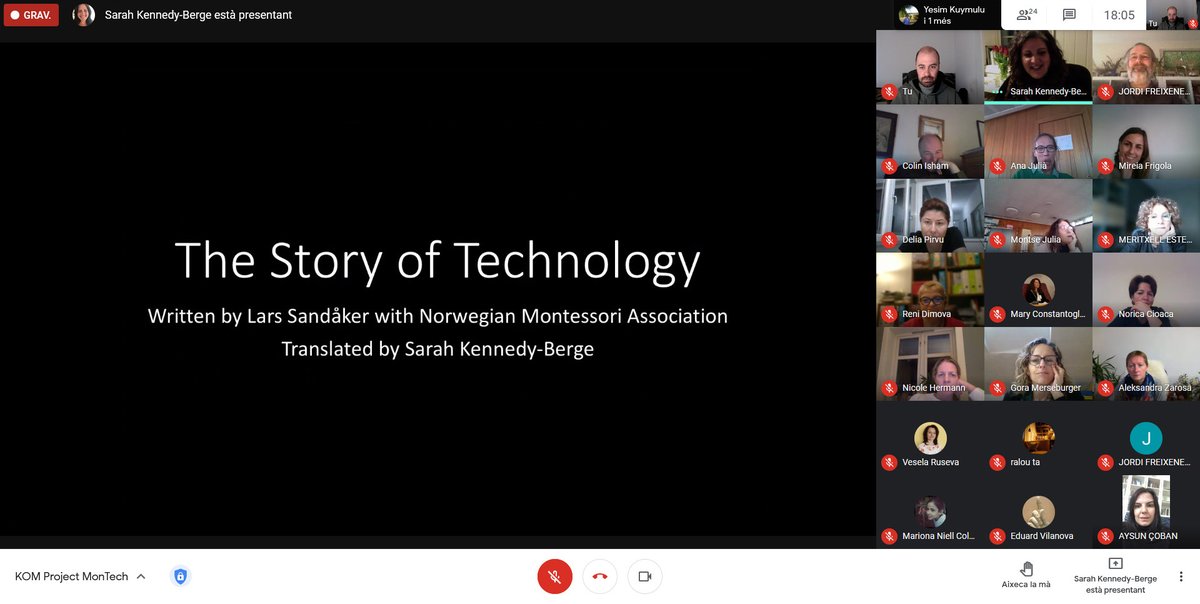Viewport: 1200px width, 604px height.
Task: Select Nicole Hermann's video tile
Action: point(930,363)
